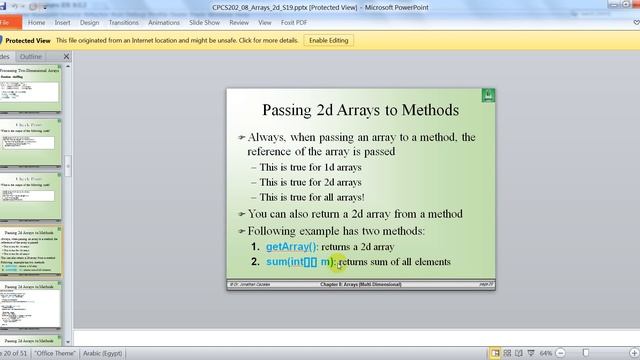The height and width of the screenshot is (360, 640).
Task: Click 'This is true for 1d arrays' line
Action: pyautogui.click(x=311, y=167)
